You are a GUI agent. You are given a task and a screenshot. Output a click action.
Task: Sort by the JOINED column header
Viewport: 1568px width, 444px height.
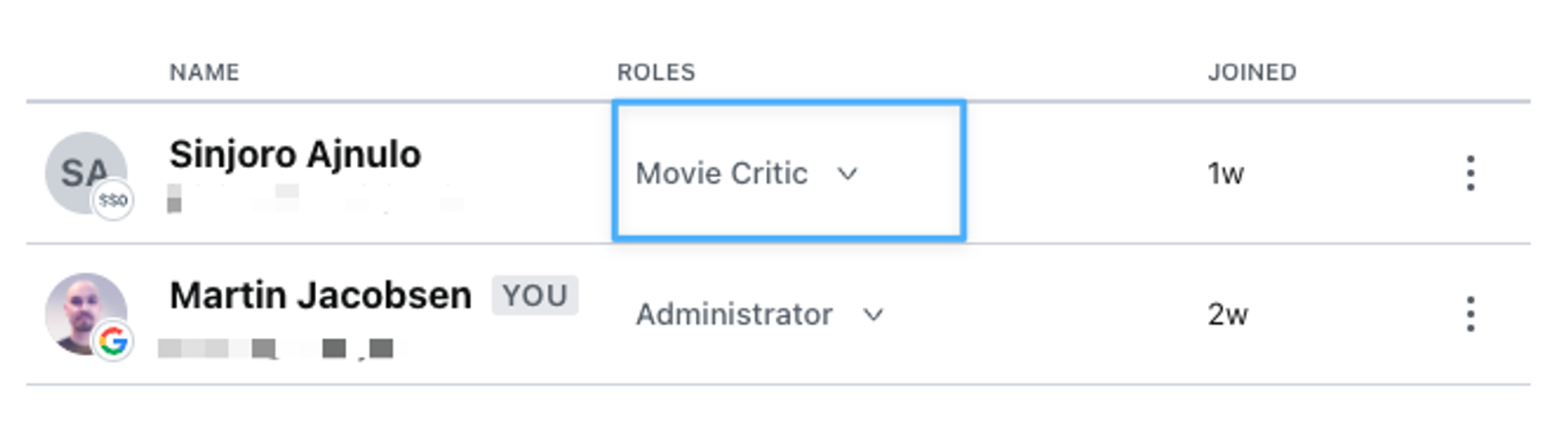point(1251,73)
